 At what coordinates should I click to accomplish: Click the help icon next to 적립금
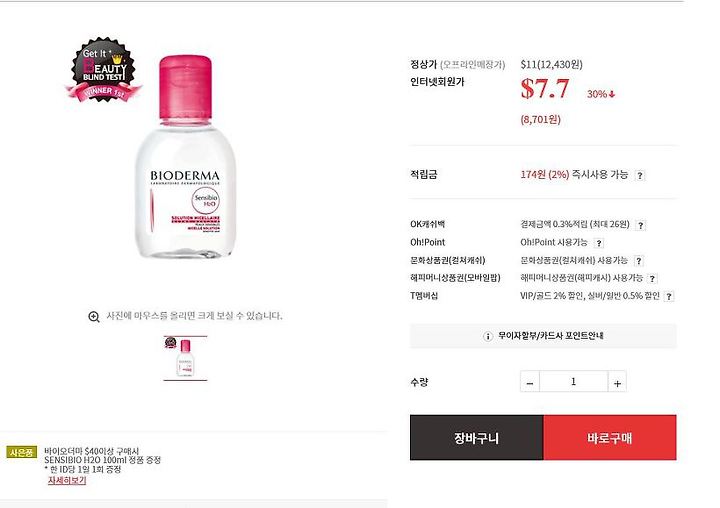[640, 175]
